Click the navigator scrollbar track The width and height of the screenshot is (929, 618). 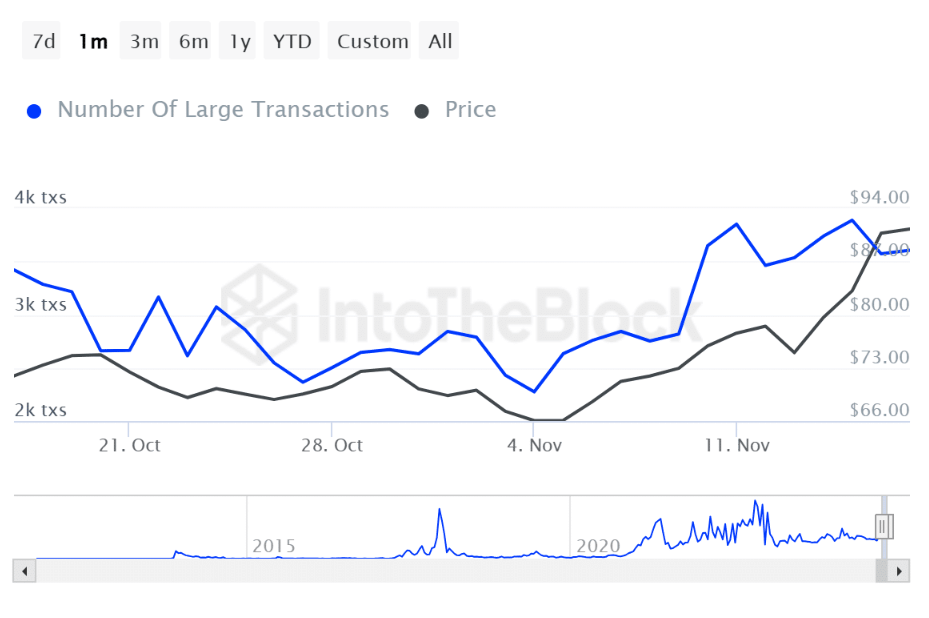[x=455, y=571]
